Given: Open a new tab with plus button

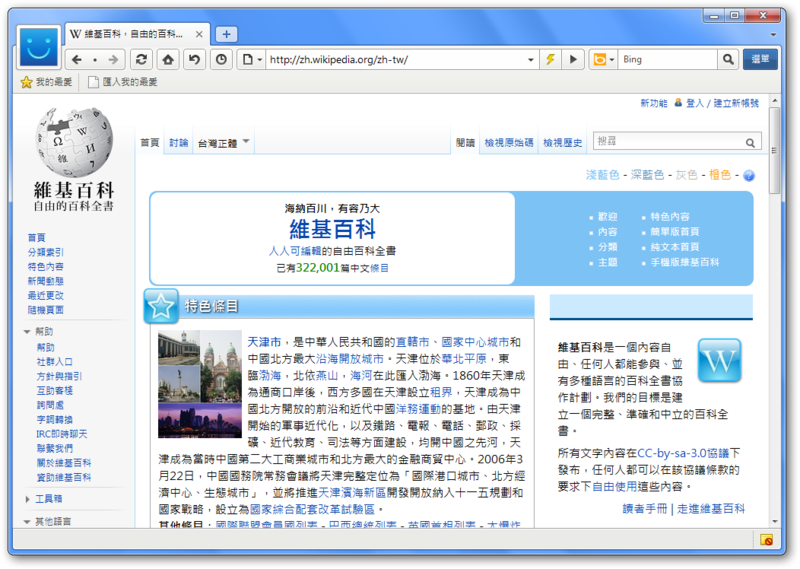Looking at the screenshot, I should (227, 34).
